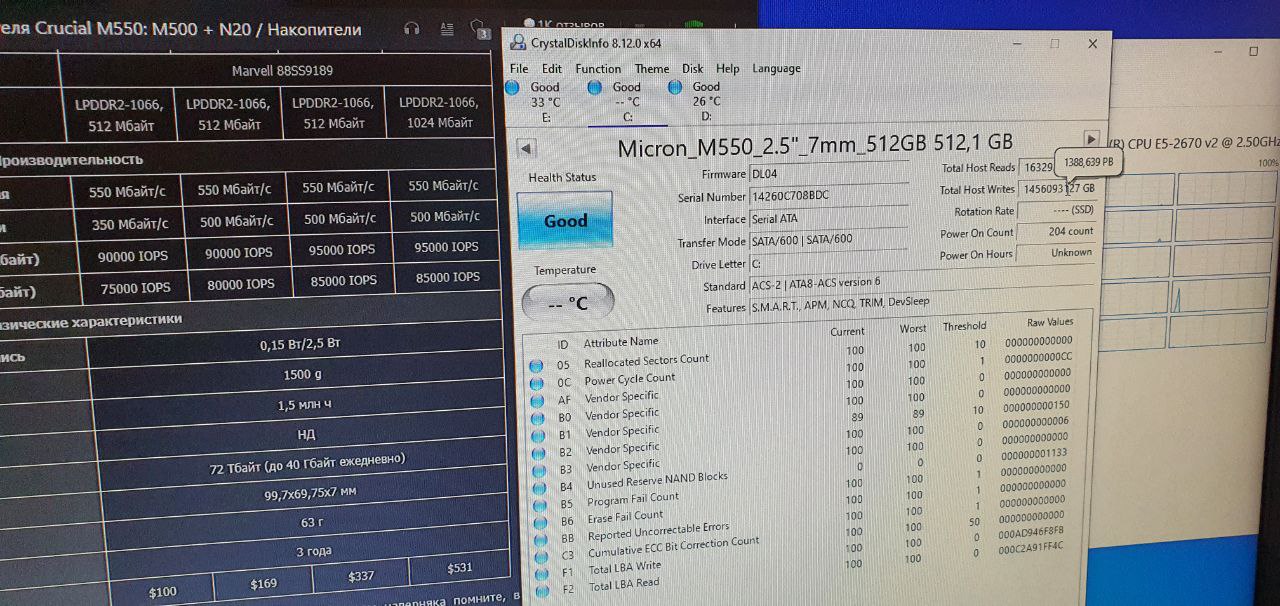Click status icon for Unused Reserve NAND Blocks
1280x606 pixels.
pos(539,488)
